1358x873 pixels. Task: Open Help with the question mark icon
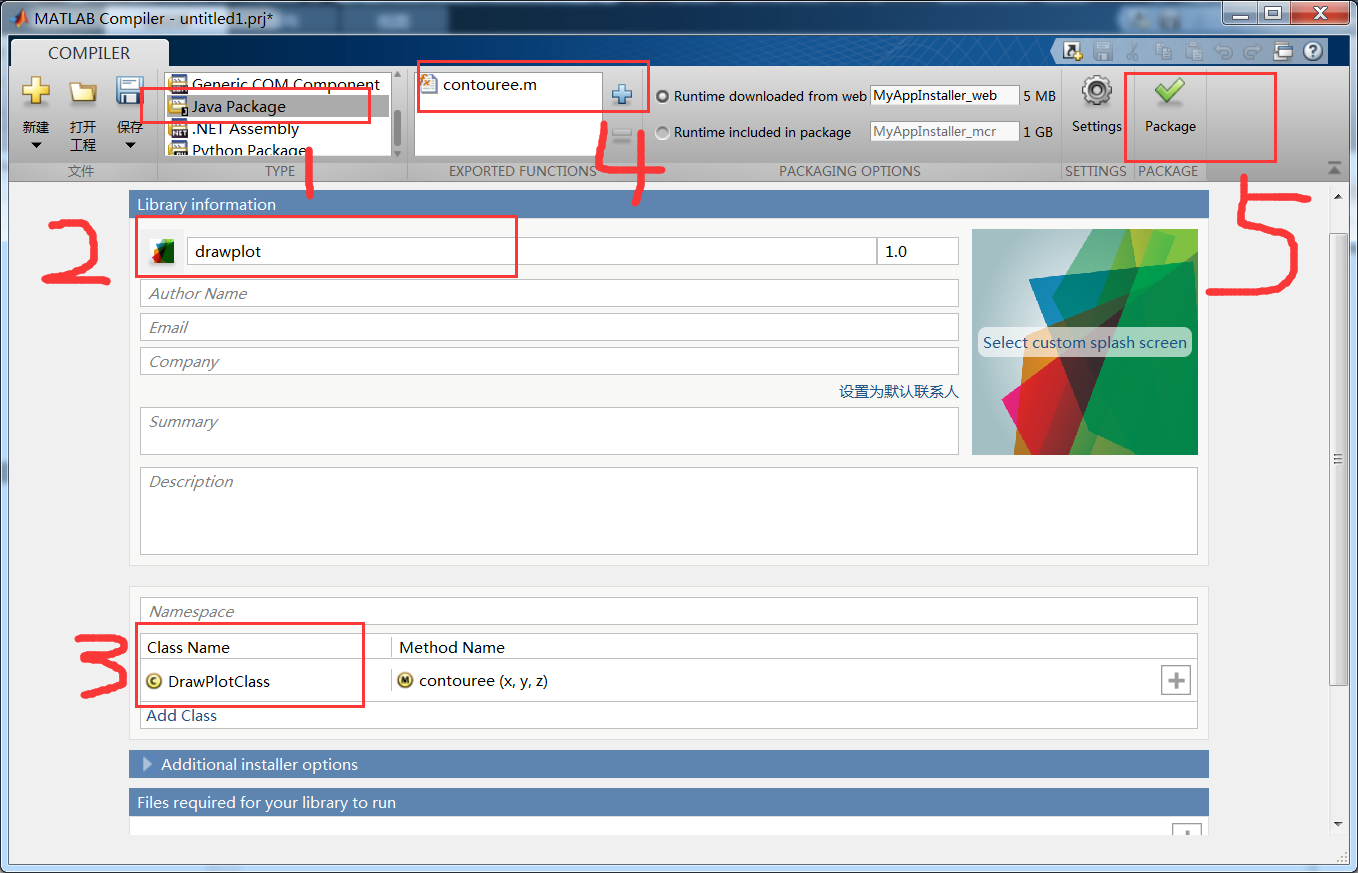pos(1313,52)
